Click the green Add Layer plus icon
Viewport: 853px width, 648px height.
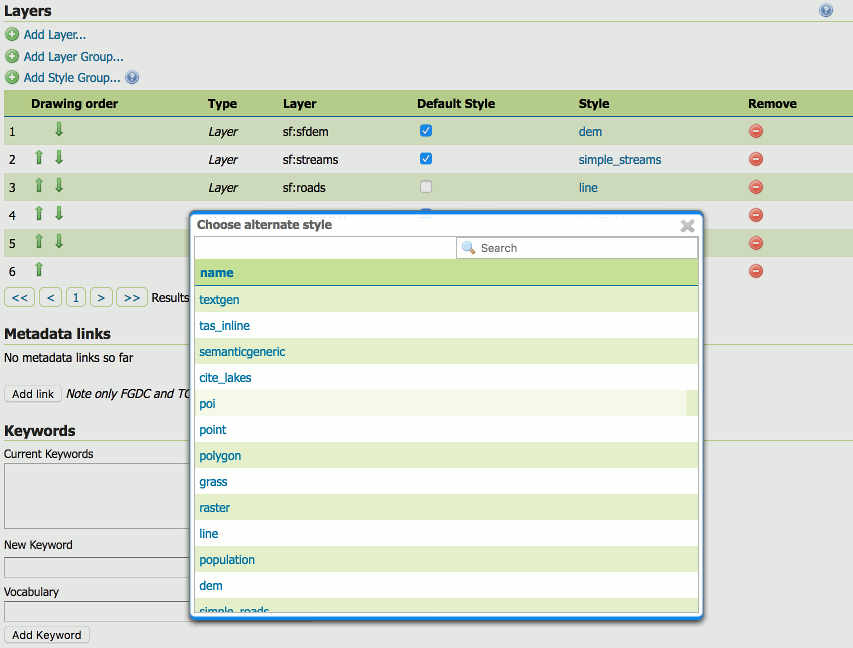[12, 35]
